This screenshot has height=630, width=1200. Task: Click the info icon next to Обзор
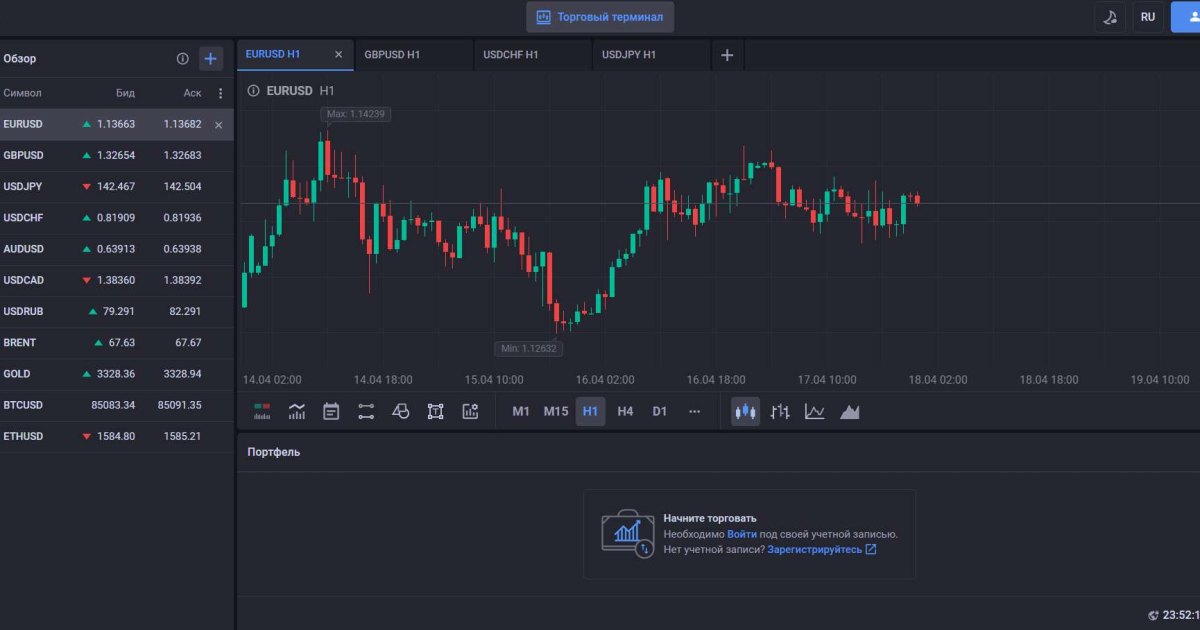pyautogui.click(x=182, y=59)
